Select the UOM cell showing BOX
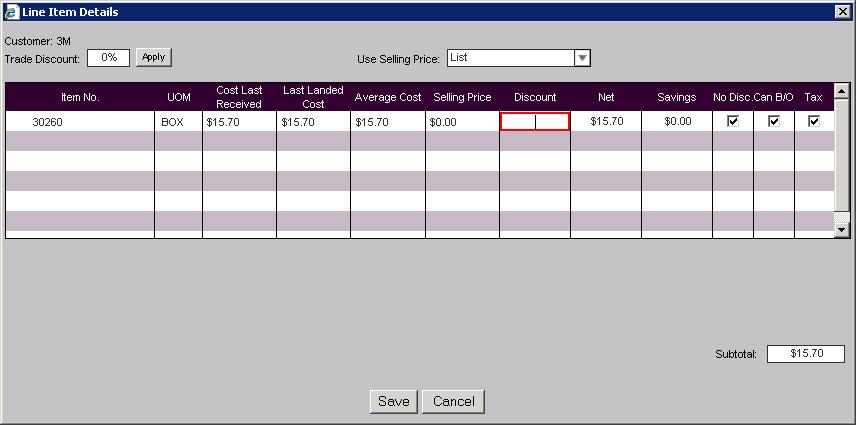856x425 pixels. (178, 121)
